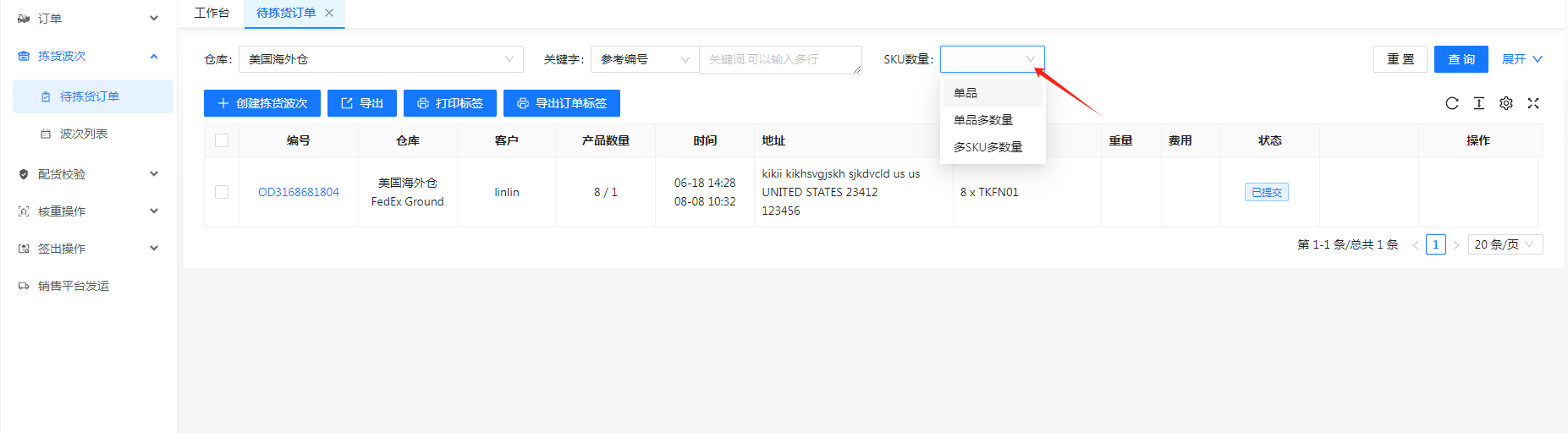Open the column settings gear icon

1506,103
